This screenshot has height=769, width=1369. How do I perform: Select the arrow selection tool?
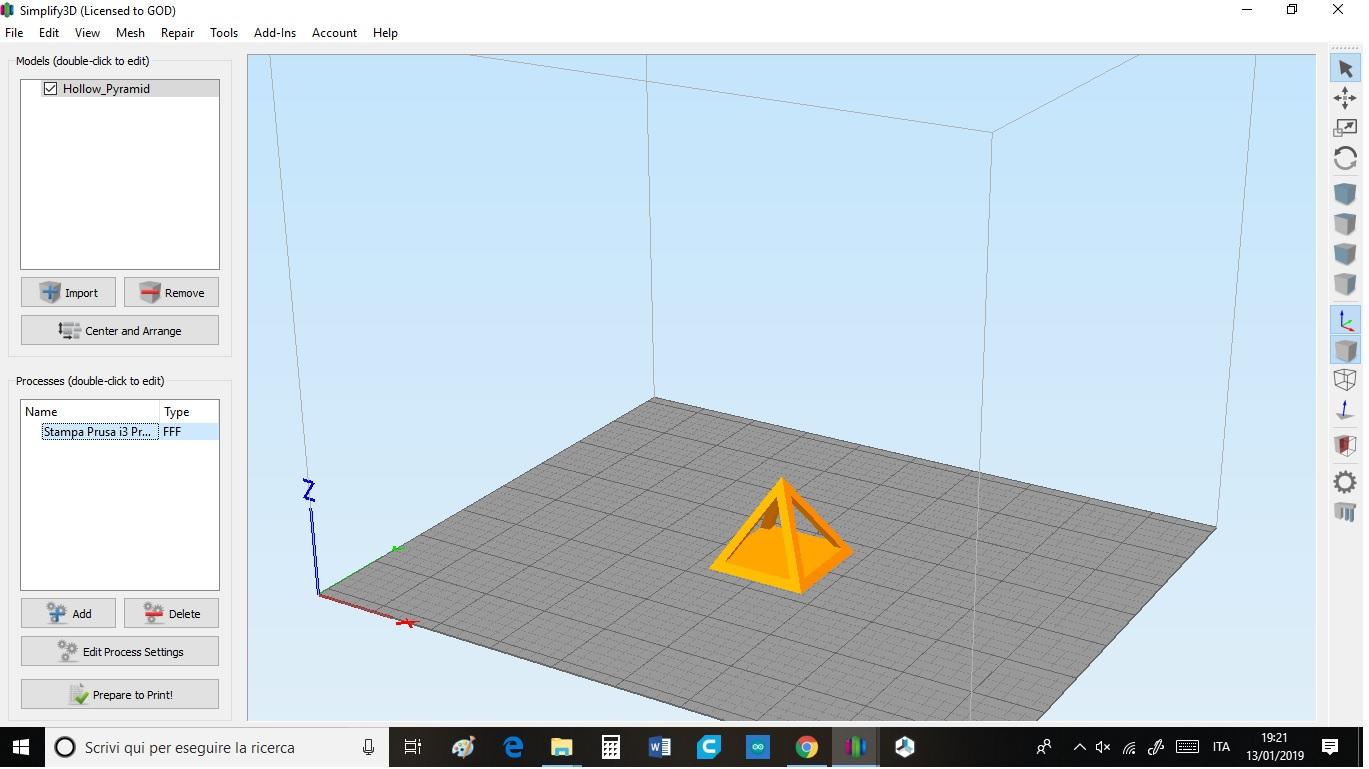1345,68
